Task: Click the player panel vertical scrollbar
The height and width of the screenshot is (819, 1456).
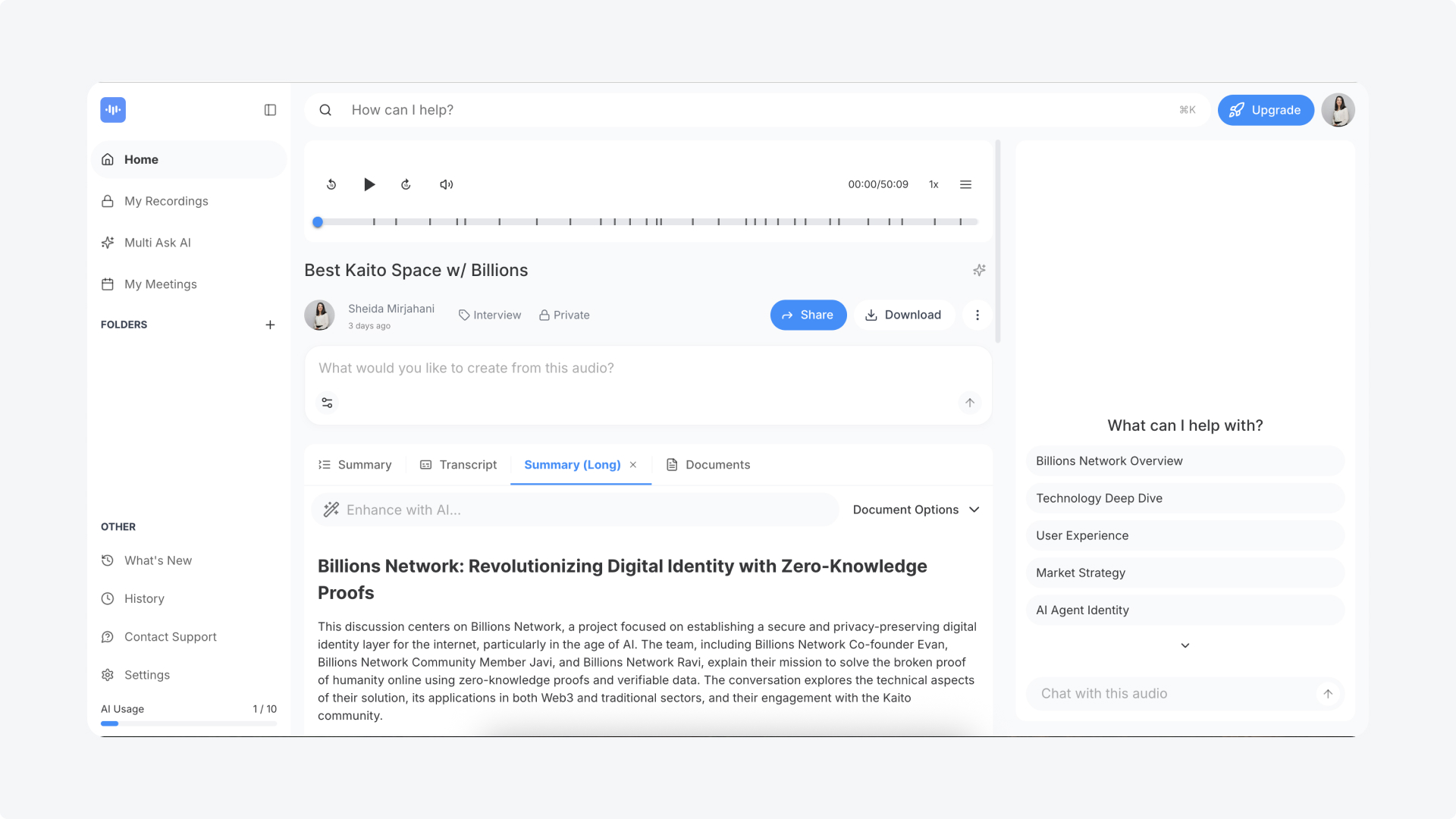Action: coord(998,241)
